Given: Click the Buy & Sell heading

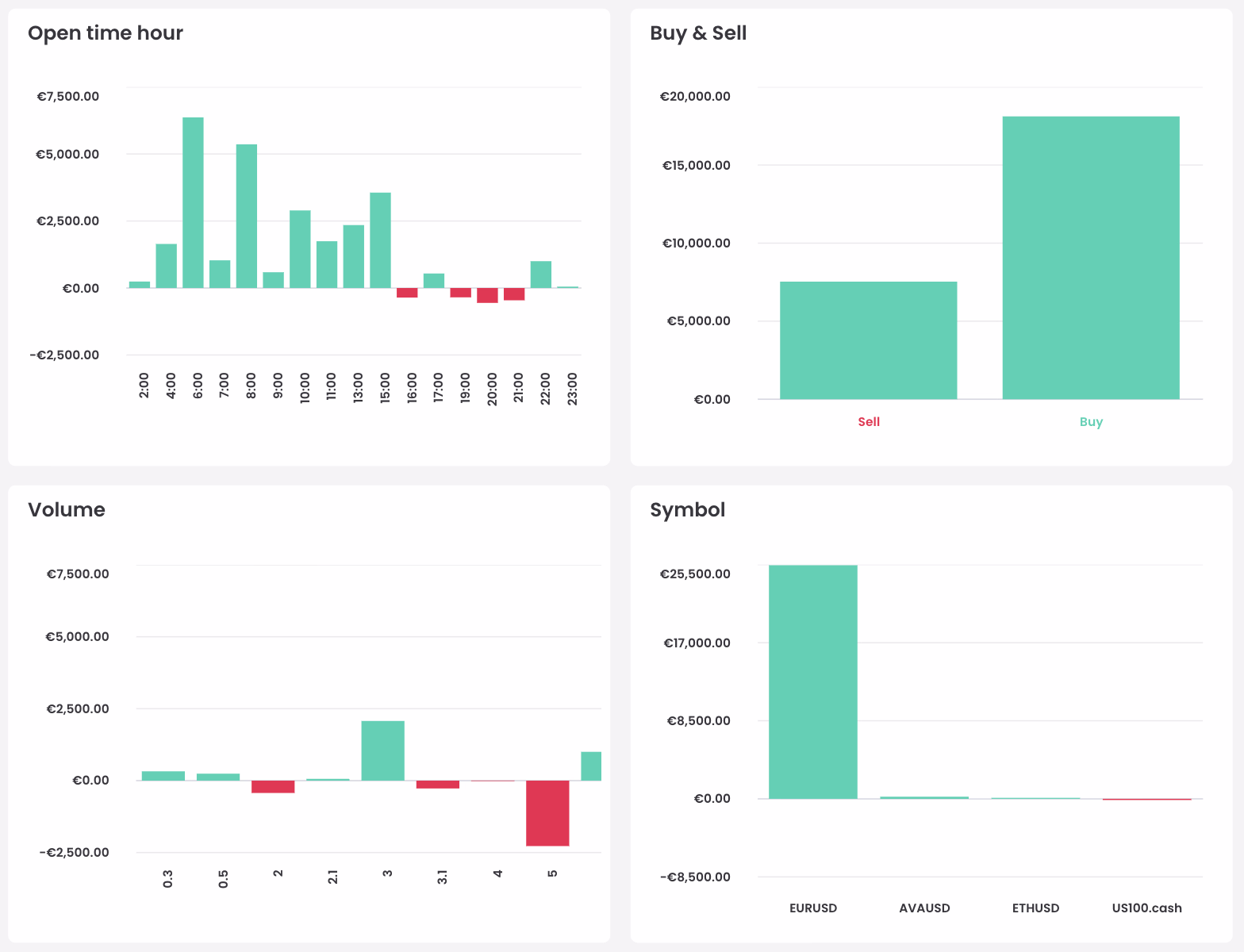Looking at the screenshot, I should (x=698, y=33).
